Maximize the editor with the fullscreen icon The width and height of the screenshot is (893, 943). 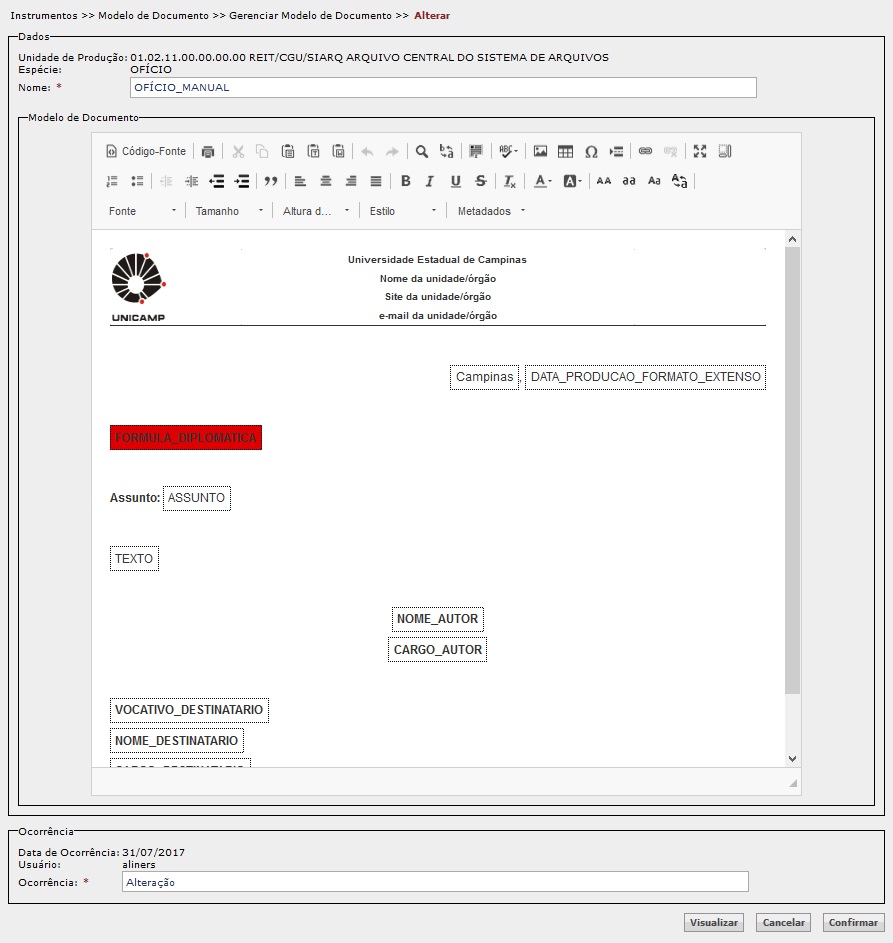coord(700,152)
